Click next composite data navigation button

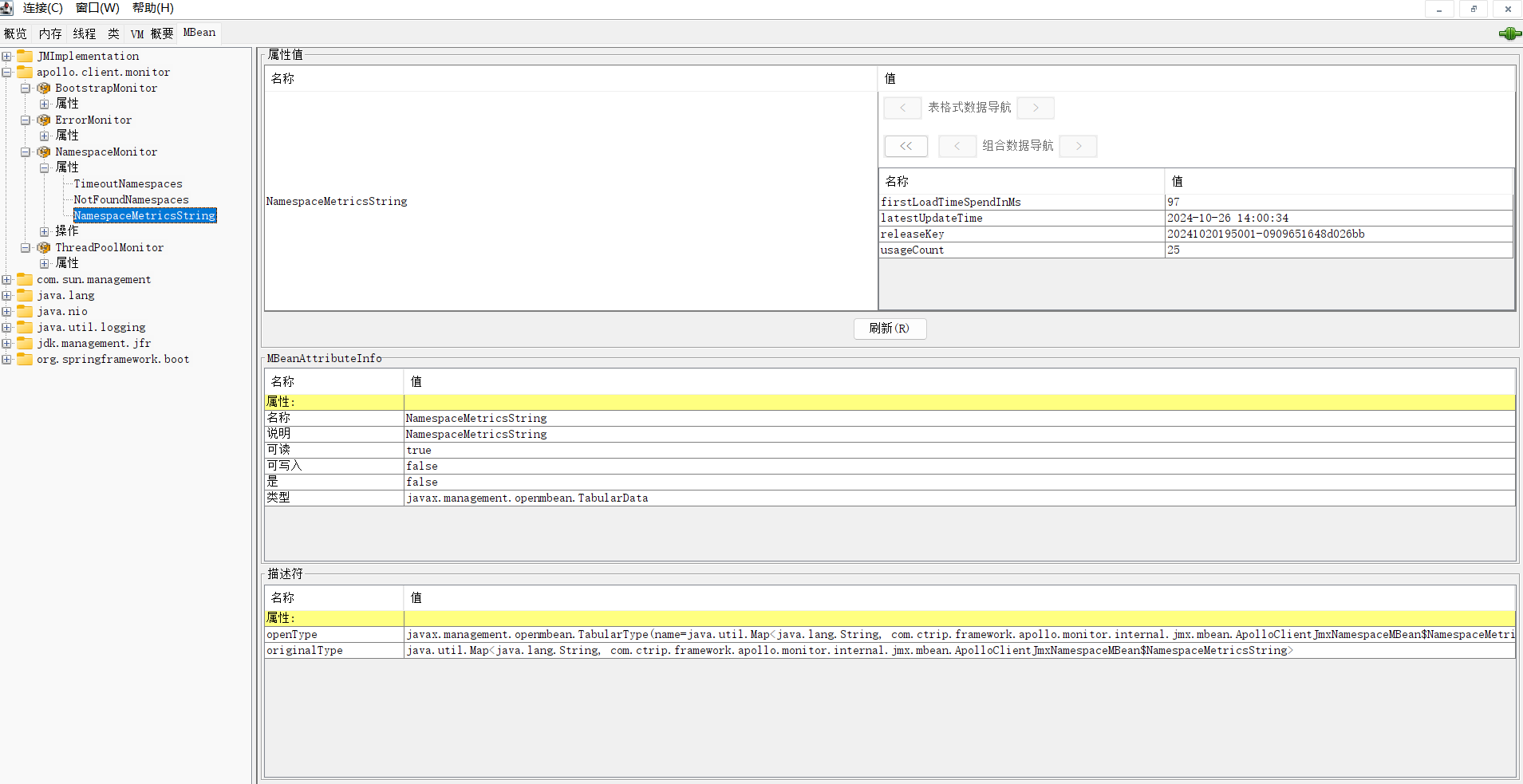point(1078,146)
